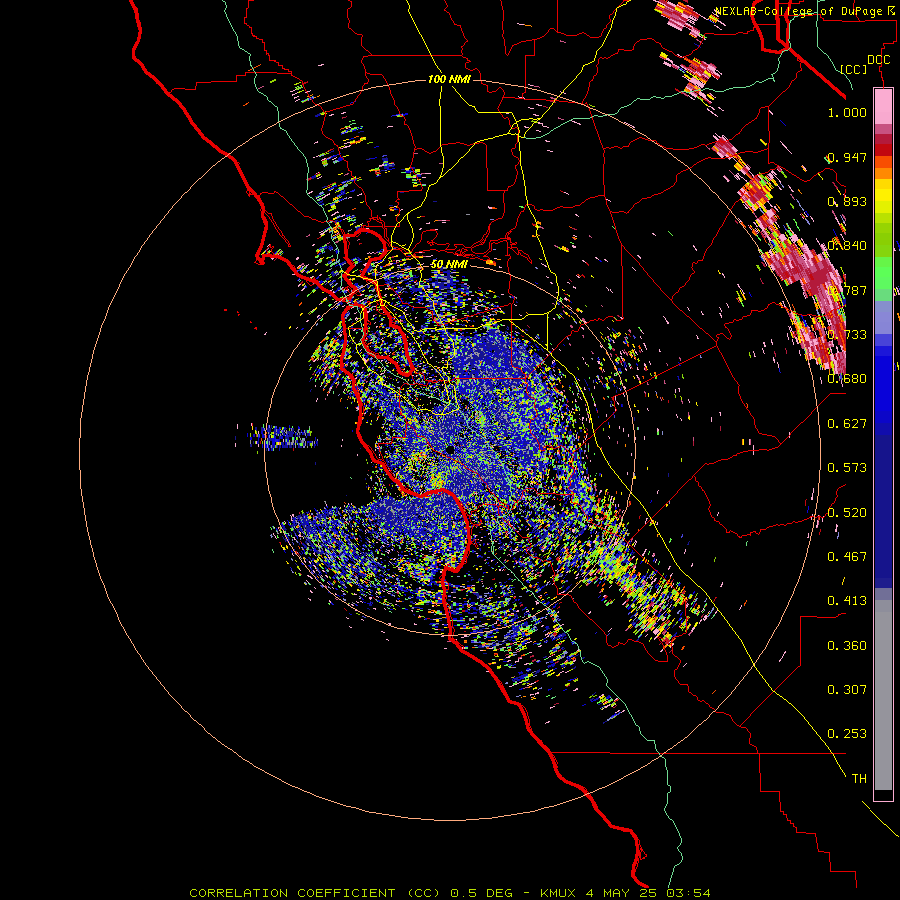900x900 pixels.
Task: Select the 0.413 scale value
Action: pos(847,601)
